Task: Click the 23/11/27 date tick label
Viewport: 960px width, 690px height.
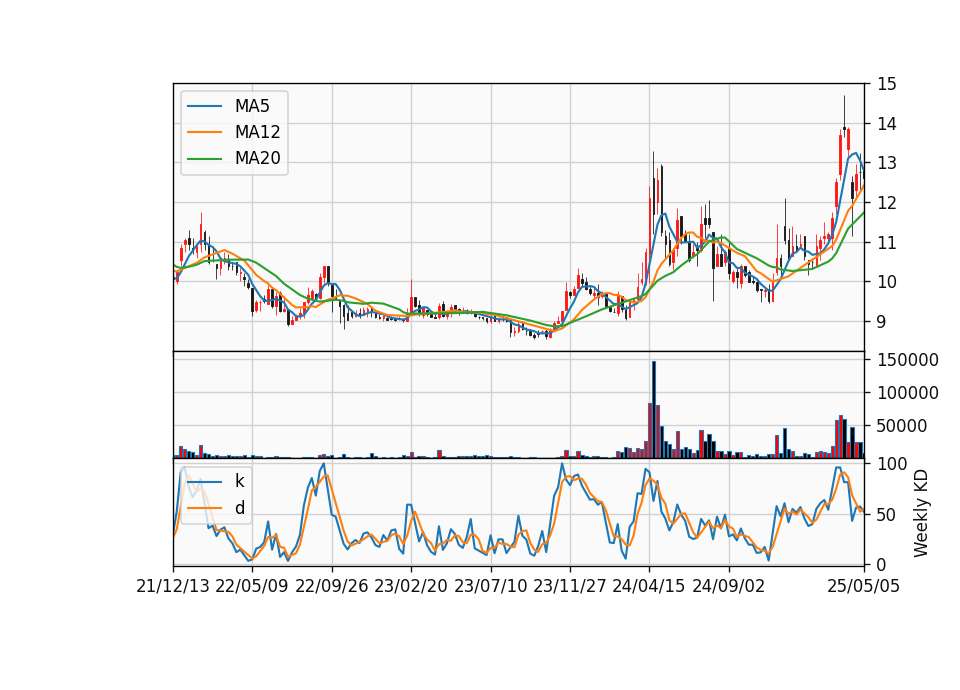Action: pyautogui.click(x=570, y=587)
